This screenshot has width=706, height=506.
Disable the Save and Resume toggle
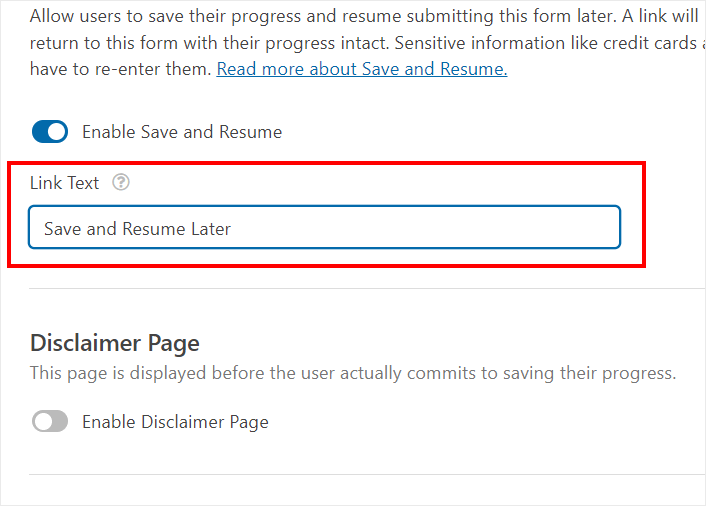(x=50, y=132)
